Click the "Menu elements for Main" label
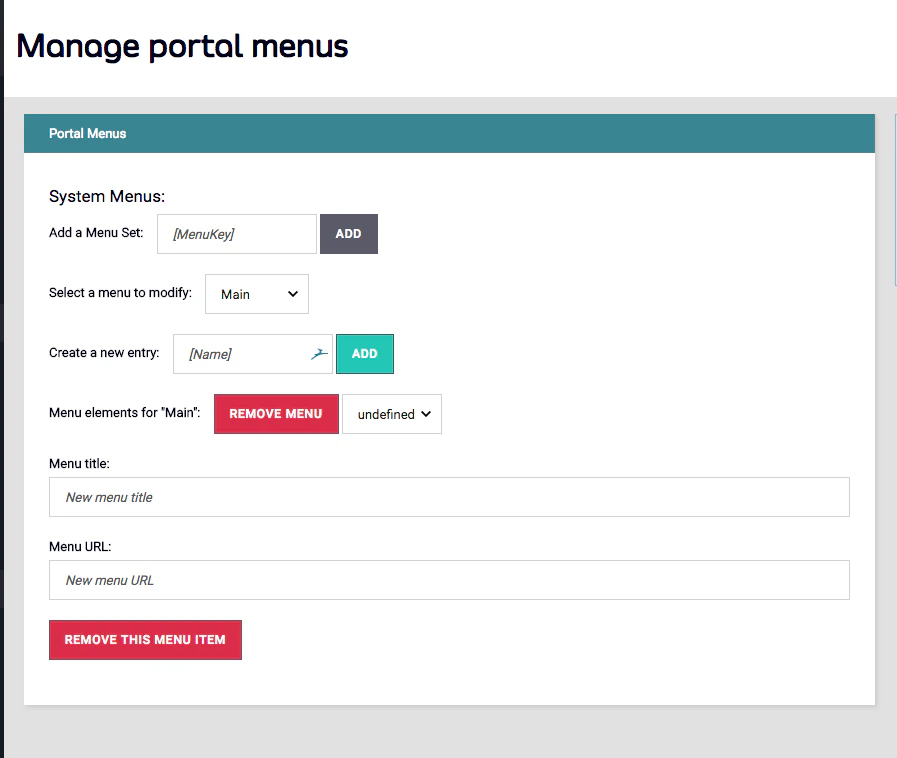897x758 pixels. (123, 411)
